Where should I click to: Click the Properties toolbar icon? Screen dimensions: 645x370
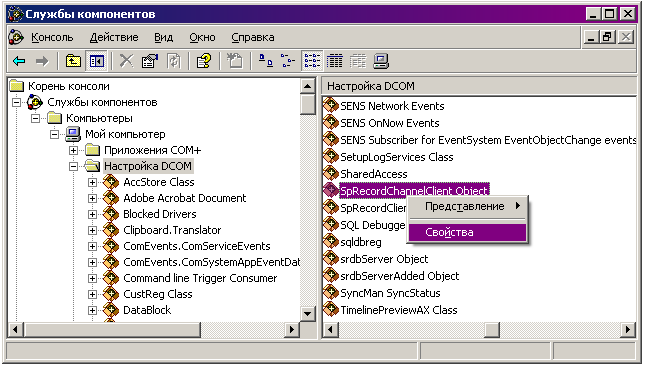[150, 61]
